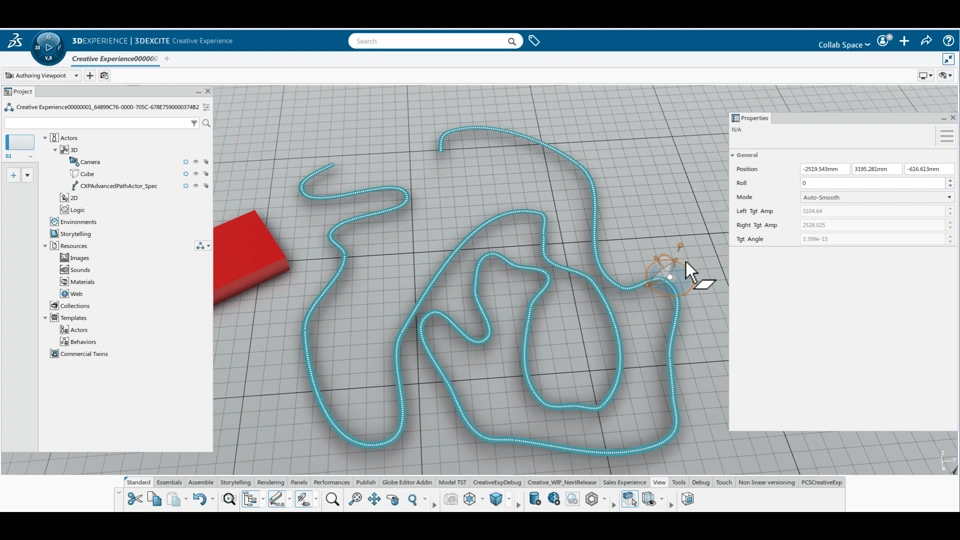Click the Fit All In magnifier icon
Viewport: 960px width, 540px height.
click(229, 499)
